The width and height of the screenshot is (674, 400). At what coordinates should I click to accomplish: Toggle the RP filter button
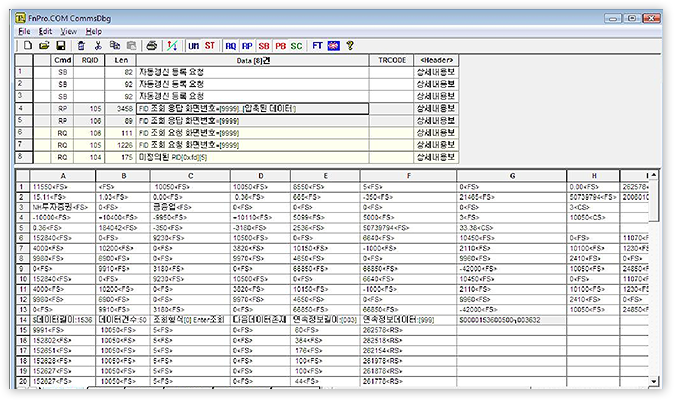tap(247, 46)
